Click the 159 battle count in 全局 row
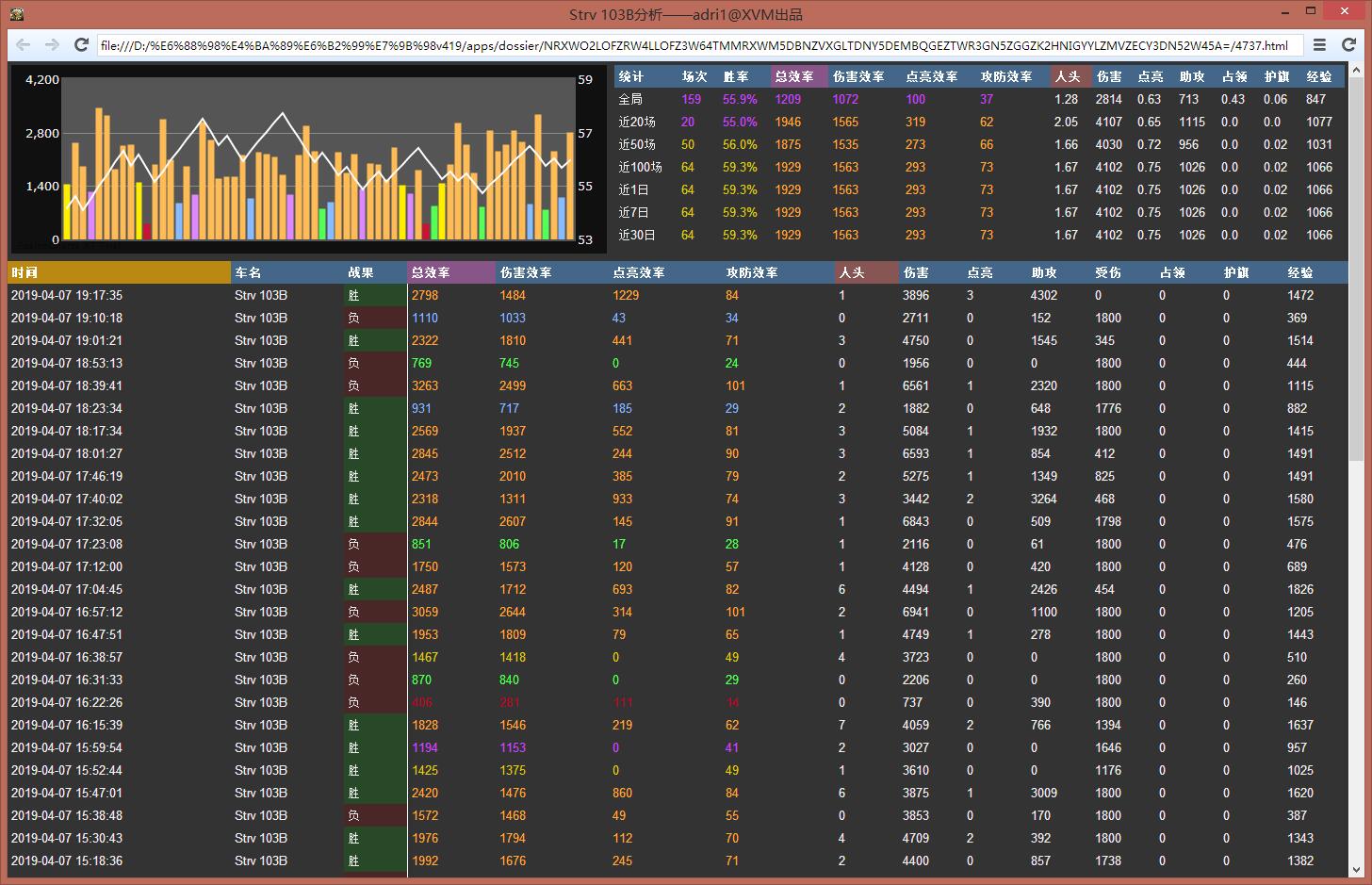The height and width of the screenshot is (885, 1372). [692, 99]
